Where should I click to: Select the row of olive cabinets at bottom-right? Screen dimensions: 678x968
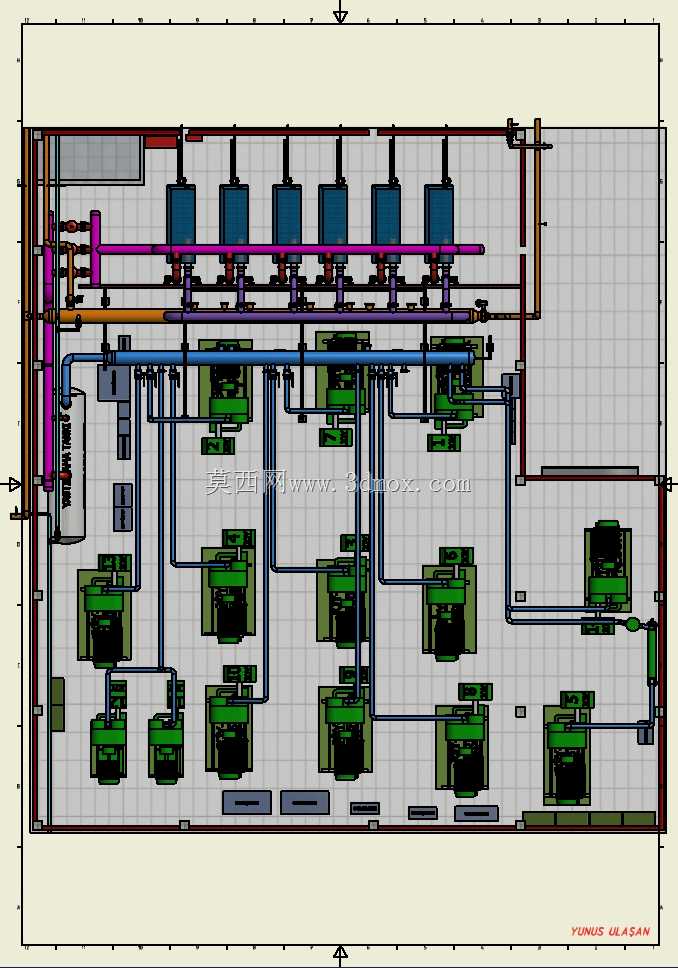click(589, 819)
